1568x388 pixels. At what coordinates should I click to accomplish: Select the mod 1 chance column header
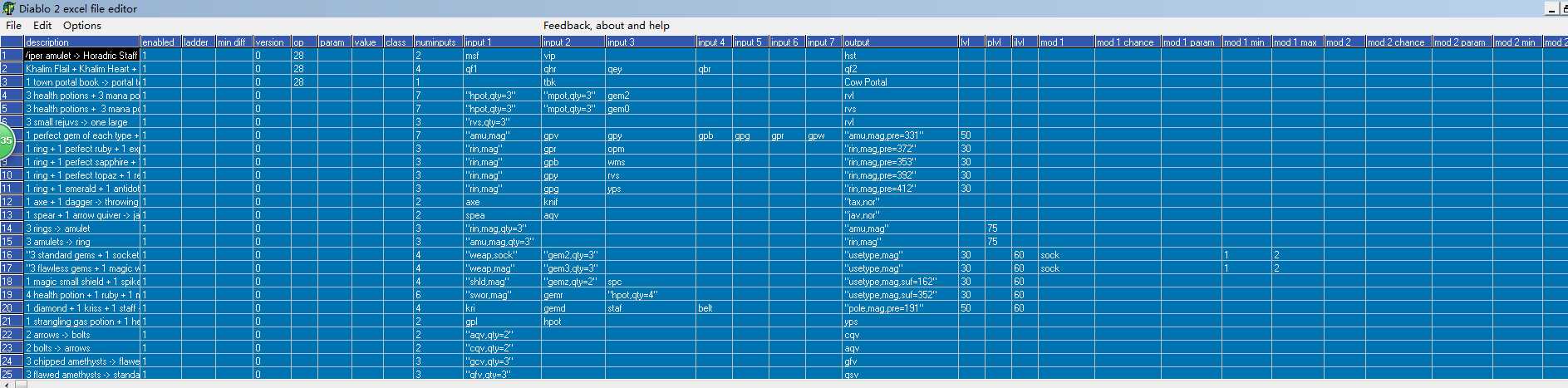pyautogui.click(x=1128, y=42)
